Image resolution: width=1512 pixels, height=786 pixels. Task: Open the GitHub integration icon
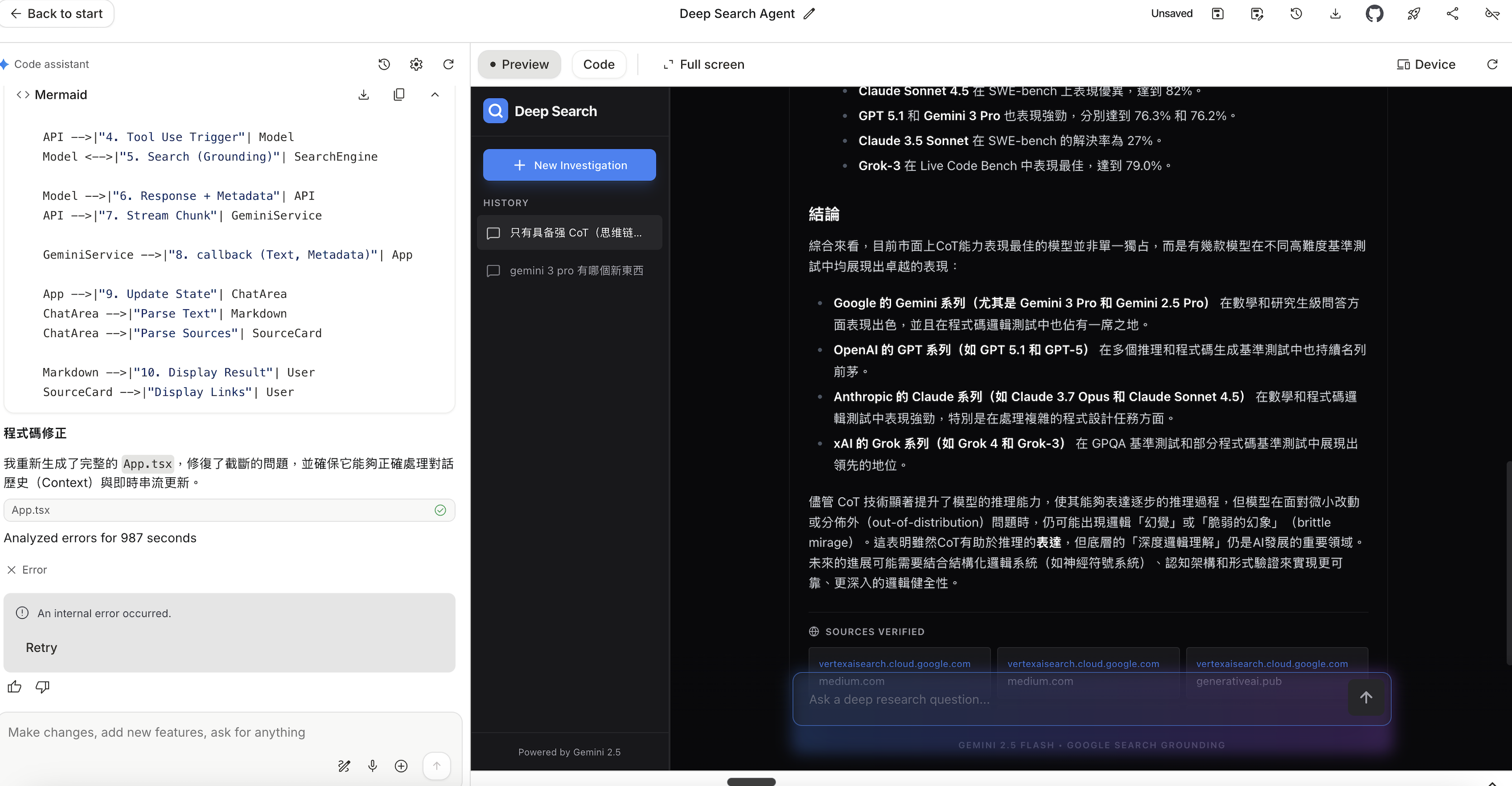[1375, 13]
